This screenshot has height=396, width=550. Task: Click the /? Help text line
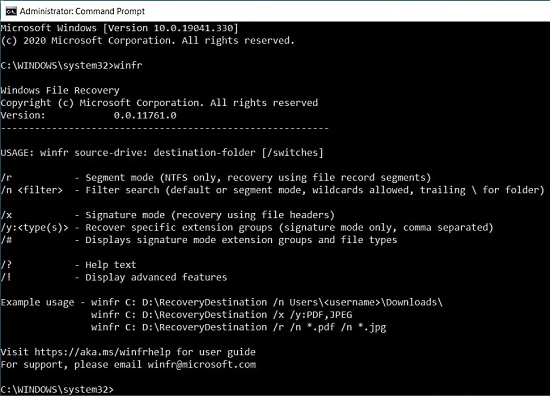68,265
